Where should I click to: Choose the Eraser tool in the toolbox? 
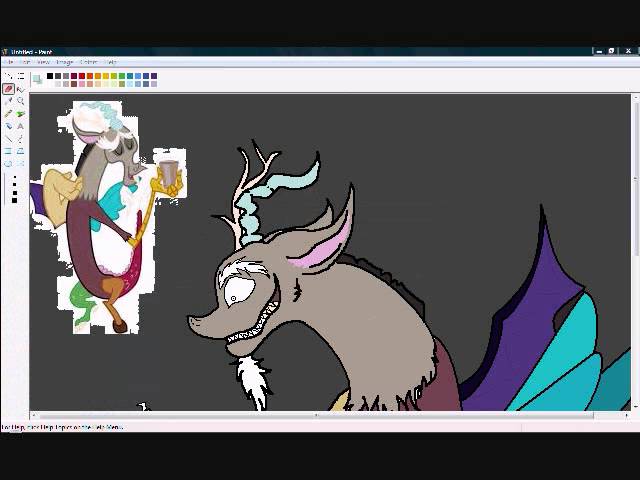pyautogui.click(x=8, y=89)
